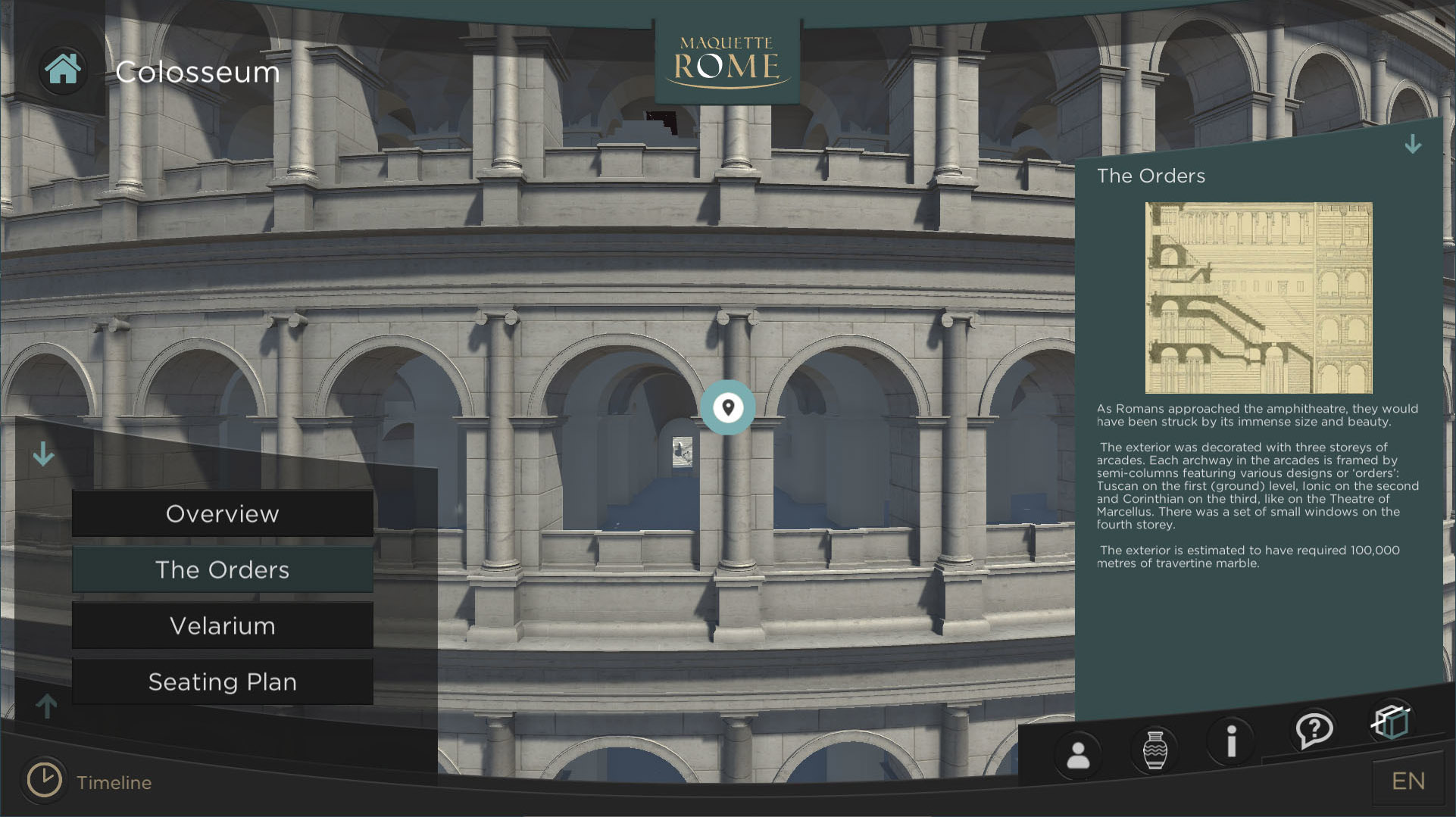Image resolution: width=1456 pixels, height=817 pixels.
Task: Click the 3D cube model icon
Action: pos(1391,721)
